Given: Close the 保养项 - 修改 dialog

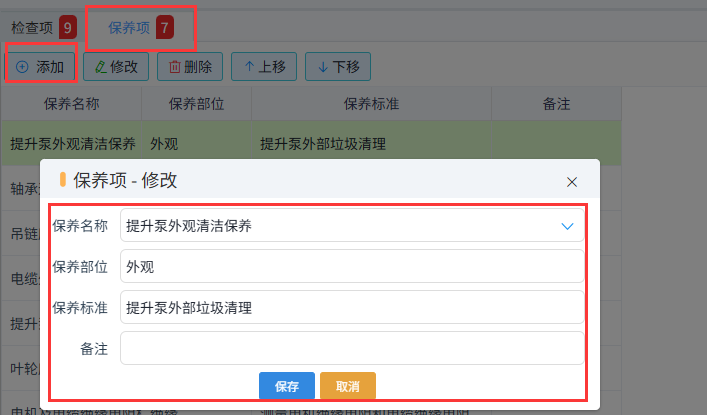Looking at the screenshot, I should tap(572, 182).
